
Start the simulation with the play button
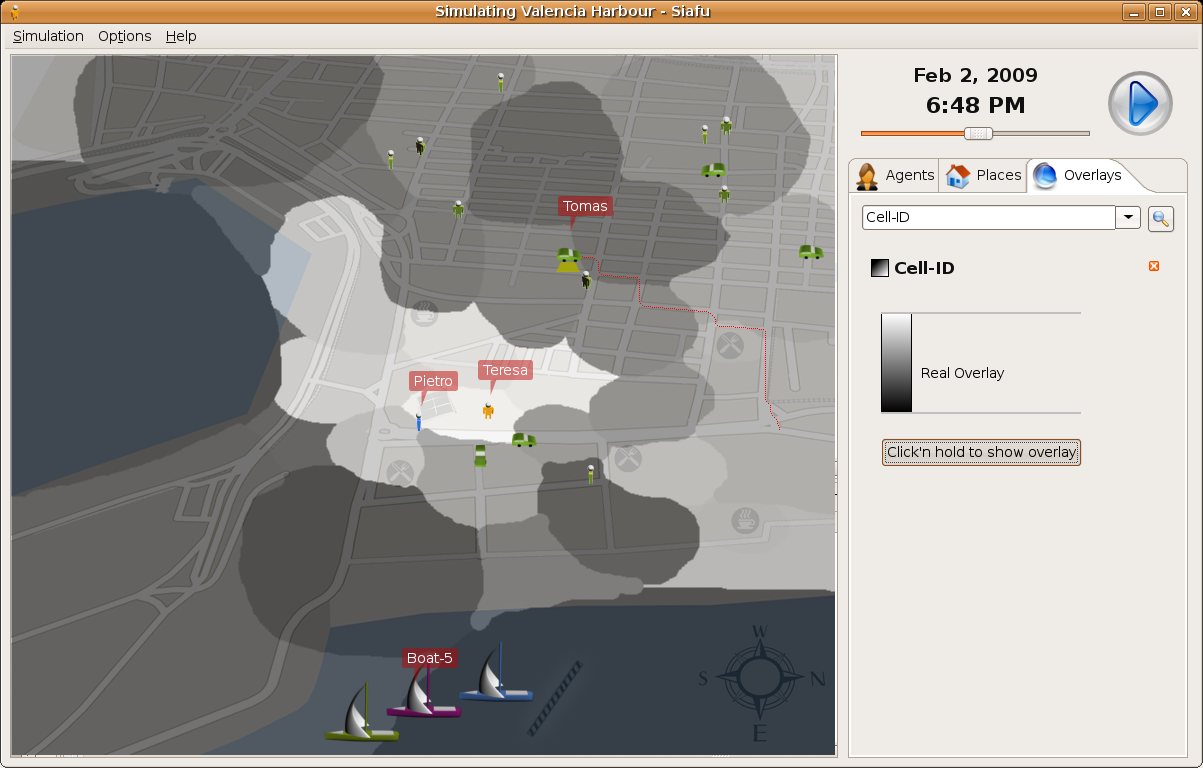[1140, 103]
